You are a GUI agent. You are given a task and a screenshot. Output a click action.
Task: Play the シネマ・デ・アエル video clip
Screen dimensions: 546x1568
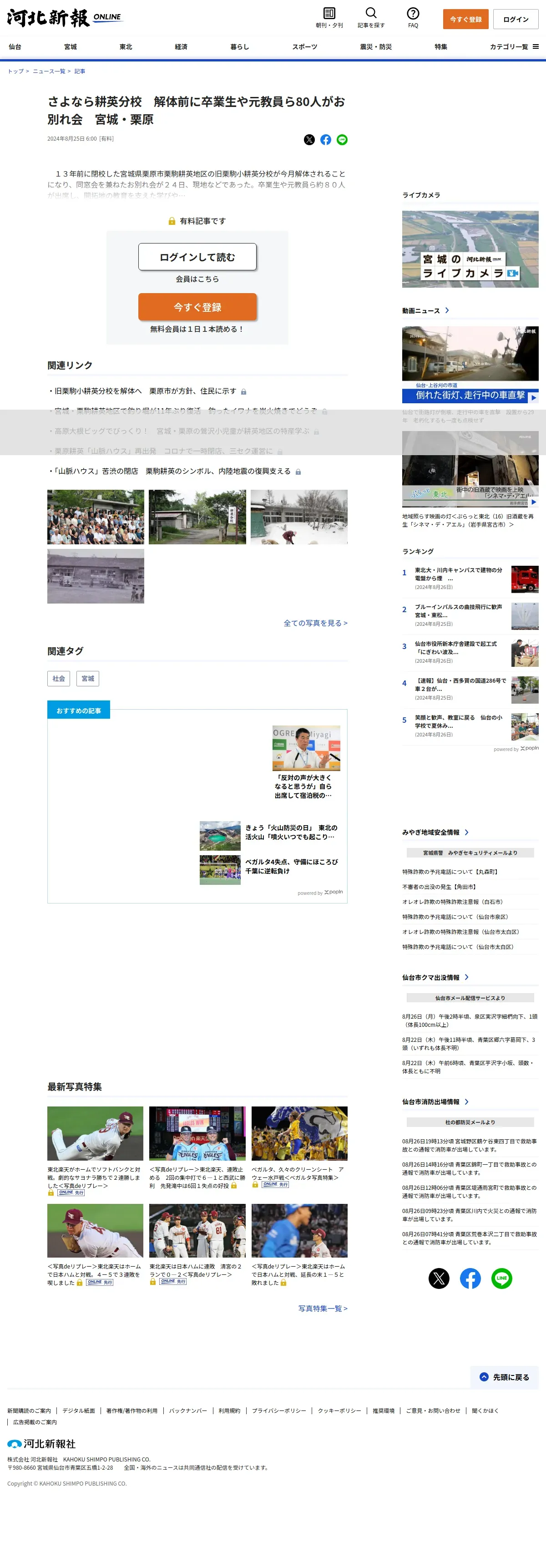tap(470, 469)
